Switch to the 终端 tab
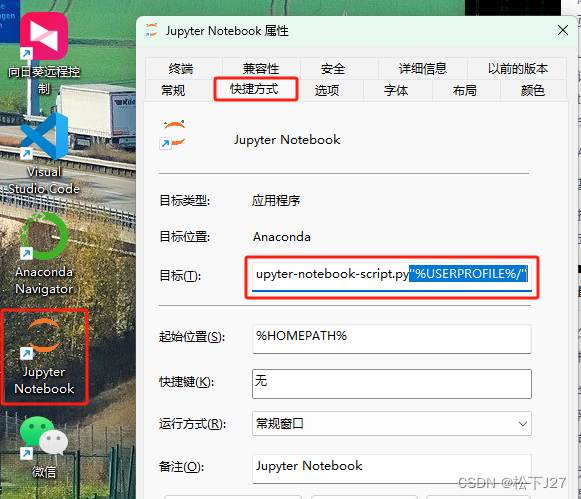The image size is (581, 499). [x=181, y=69]
